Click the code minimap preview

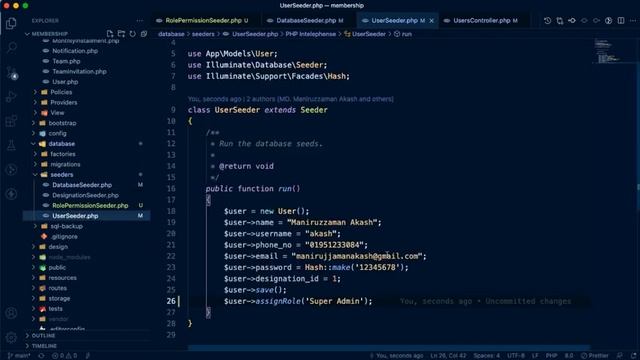click(x=607, y=51)
